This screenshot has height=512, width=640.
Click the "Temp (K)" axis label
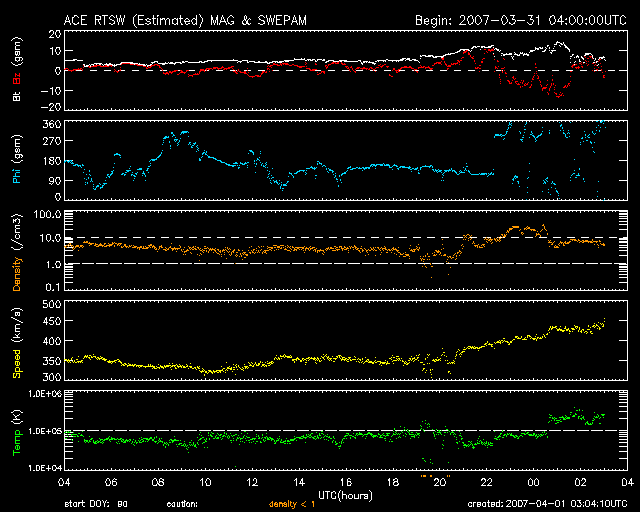coord(17,433)
